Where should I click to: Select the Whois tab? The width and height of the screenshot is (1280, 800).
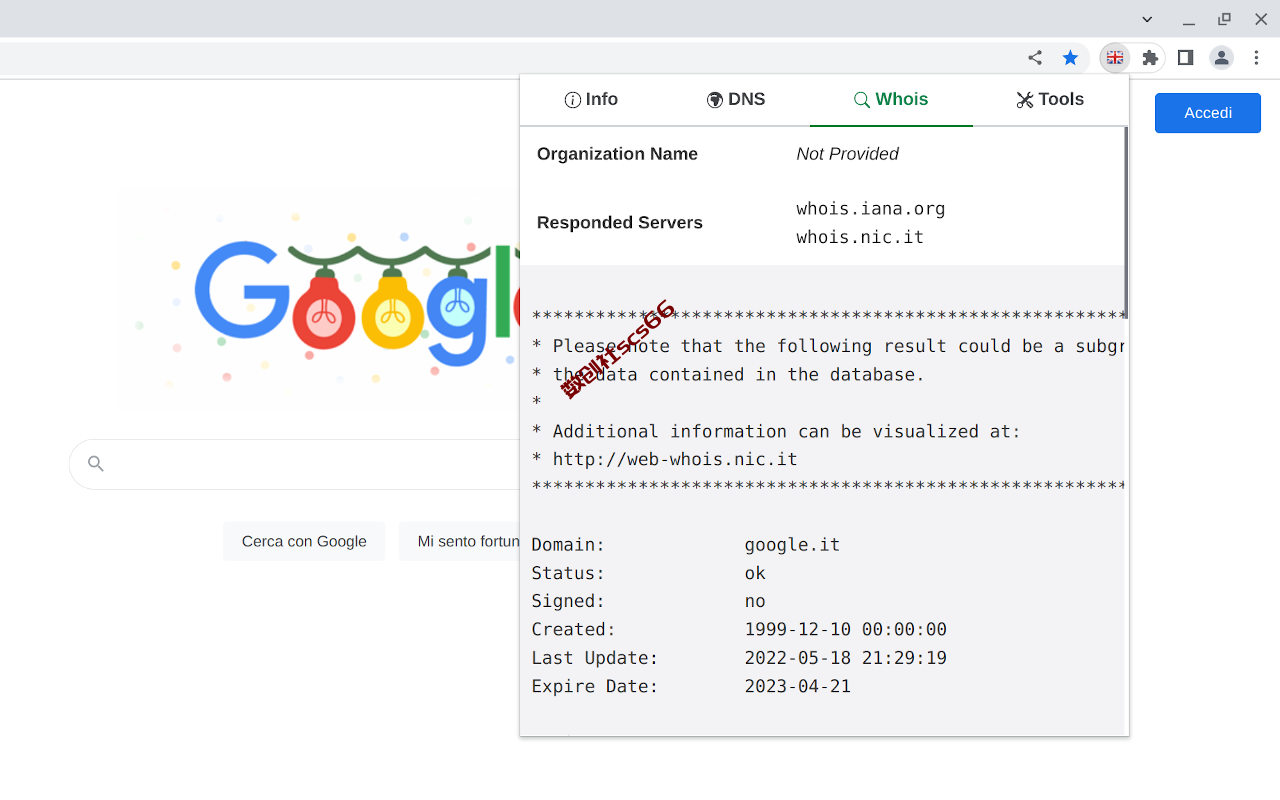[x=891, y=99]
